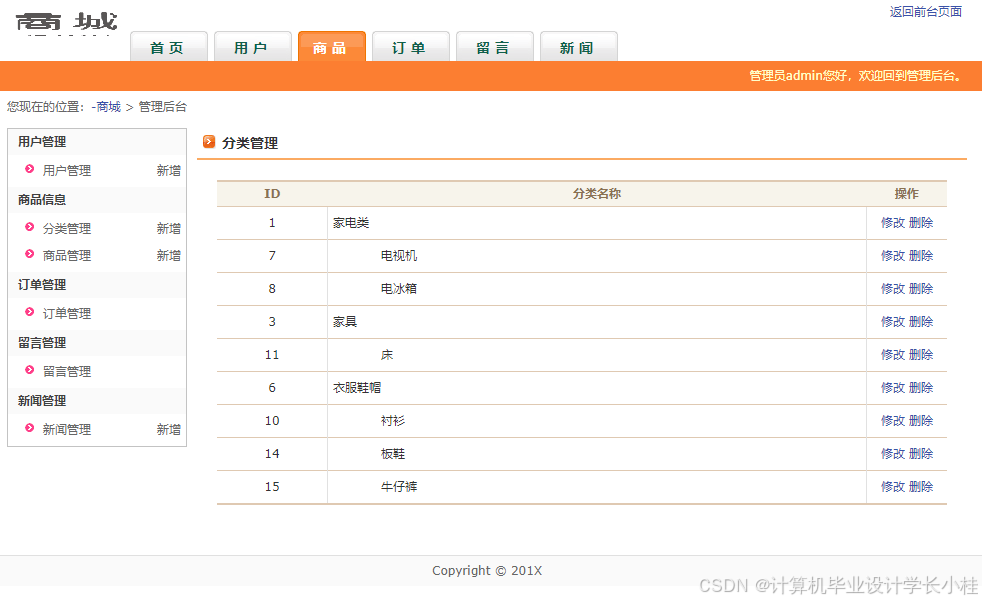The width and height of the screenshot is (982, 603).
Task: Click 删除 in the 牛仔裤 row
Action: click(x=921, y=487)
